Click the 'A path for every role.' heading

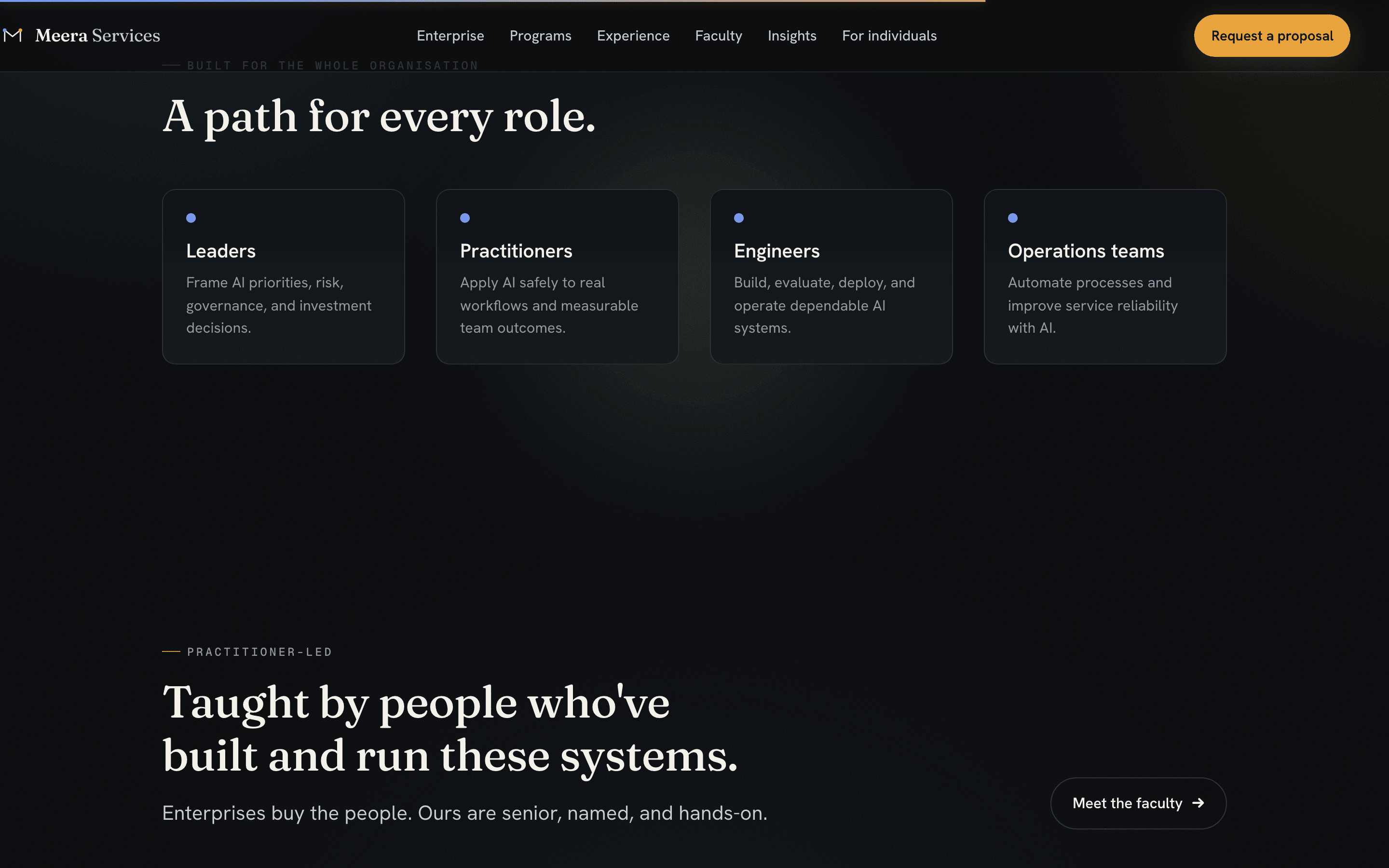coord(379,117)
